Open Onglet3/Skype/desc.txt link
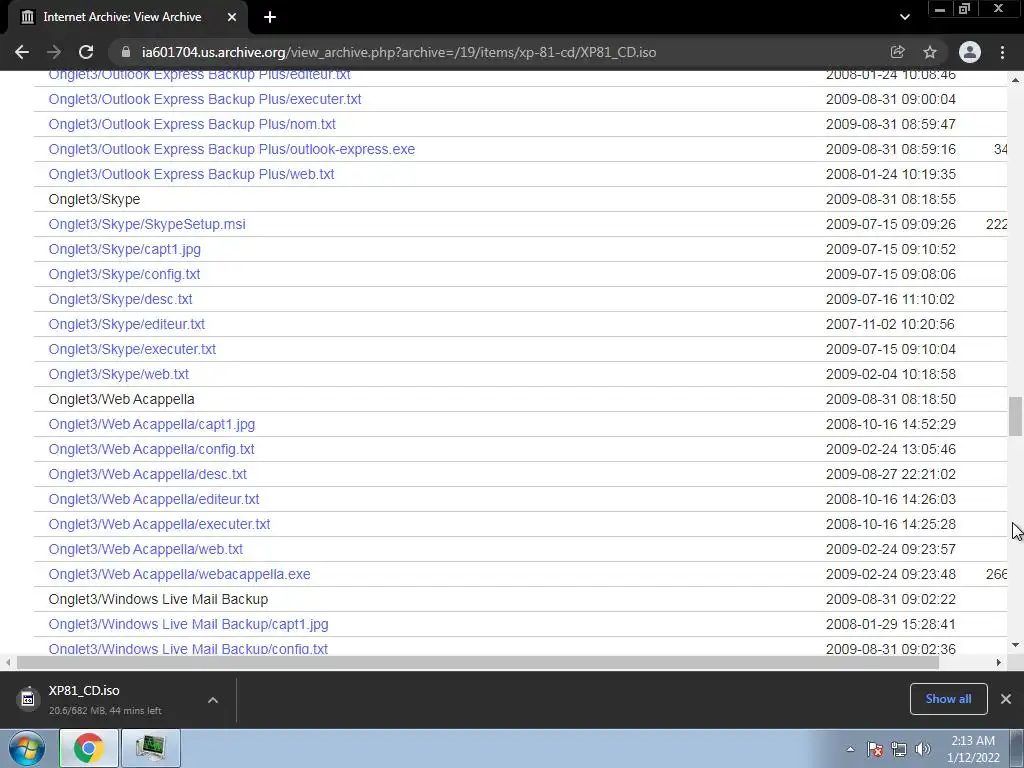 coord(120,299)
